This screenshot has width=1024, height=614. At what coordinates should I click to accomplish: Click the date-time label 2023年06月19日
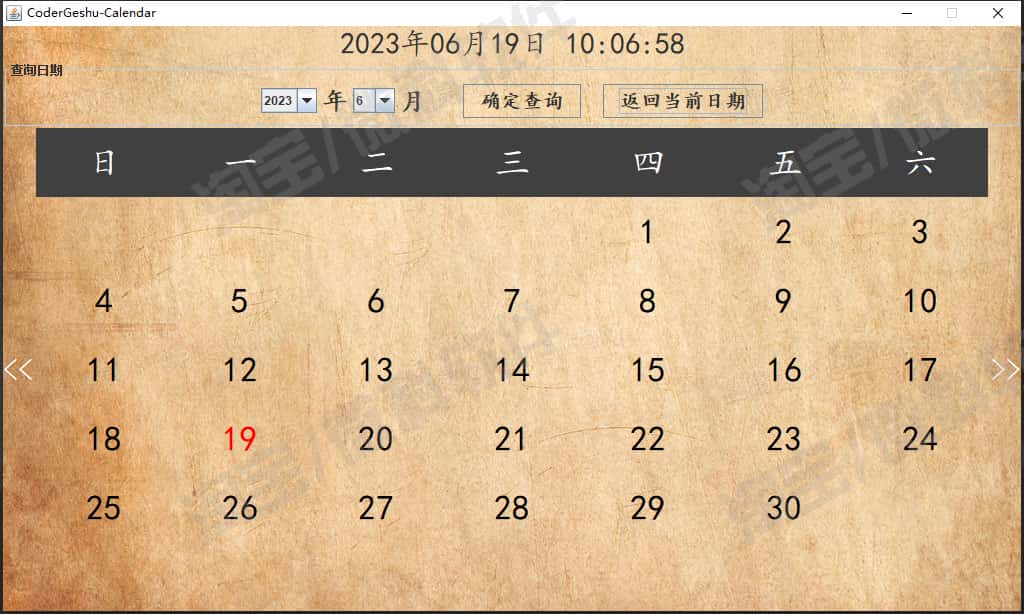click(x=442, y=44)
